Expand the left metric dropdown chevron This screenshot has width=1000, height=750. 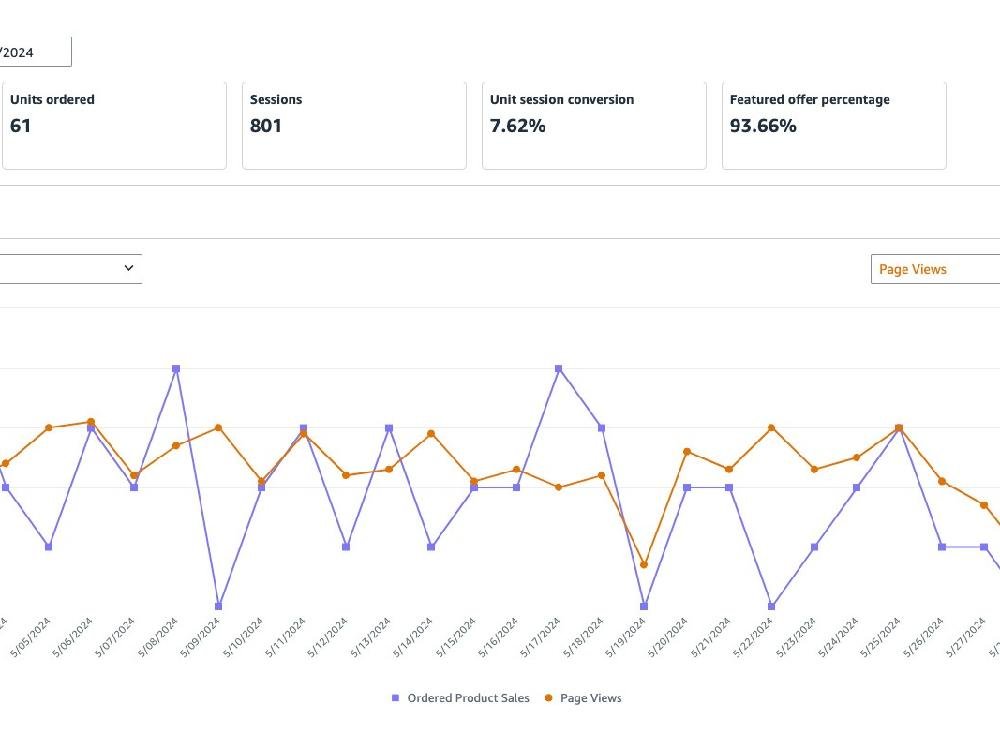(x=128, y=268)
